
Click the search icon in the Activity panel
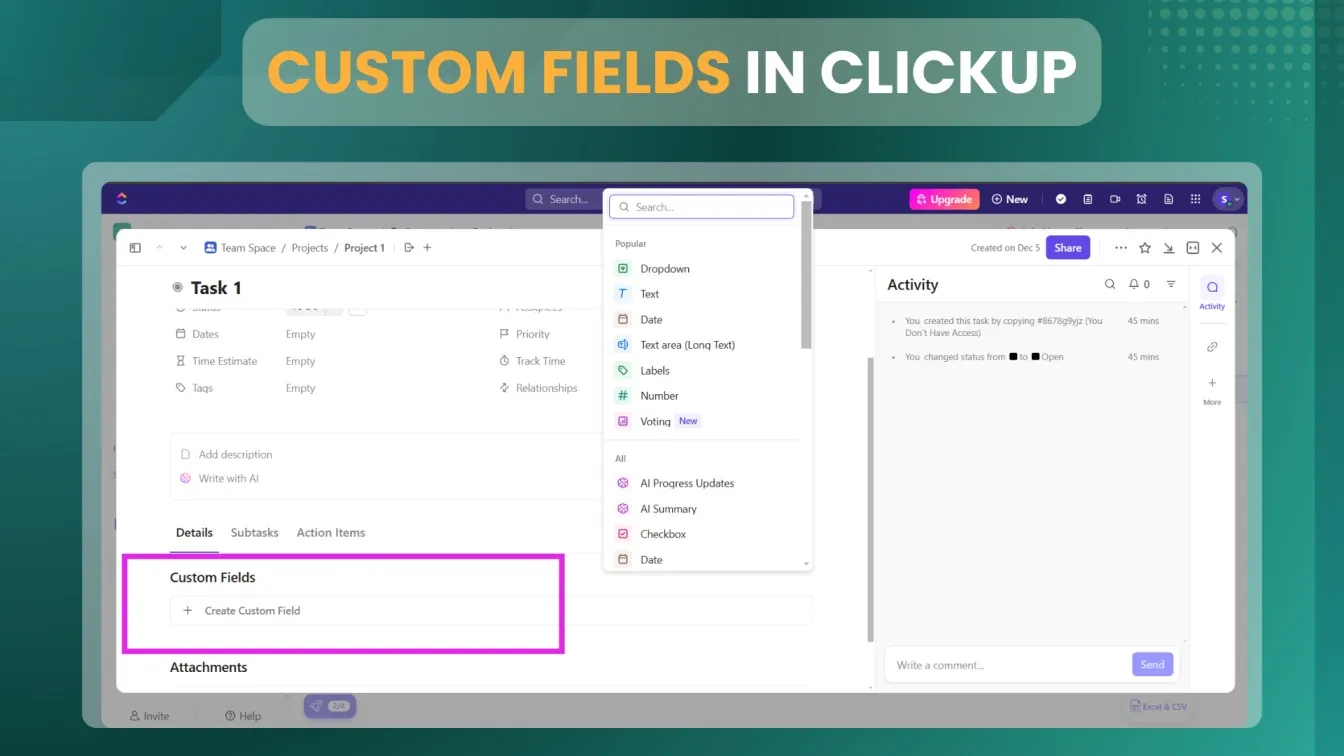[1110, 284]
